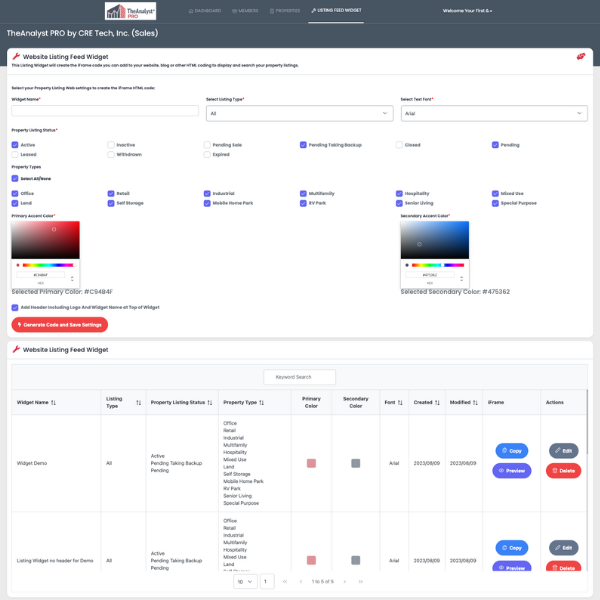Check the Closed listing status
Viewport: 600px width, 600px height.
pos(399,145)
